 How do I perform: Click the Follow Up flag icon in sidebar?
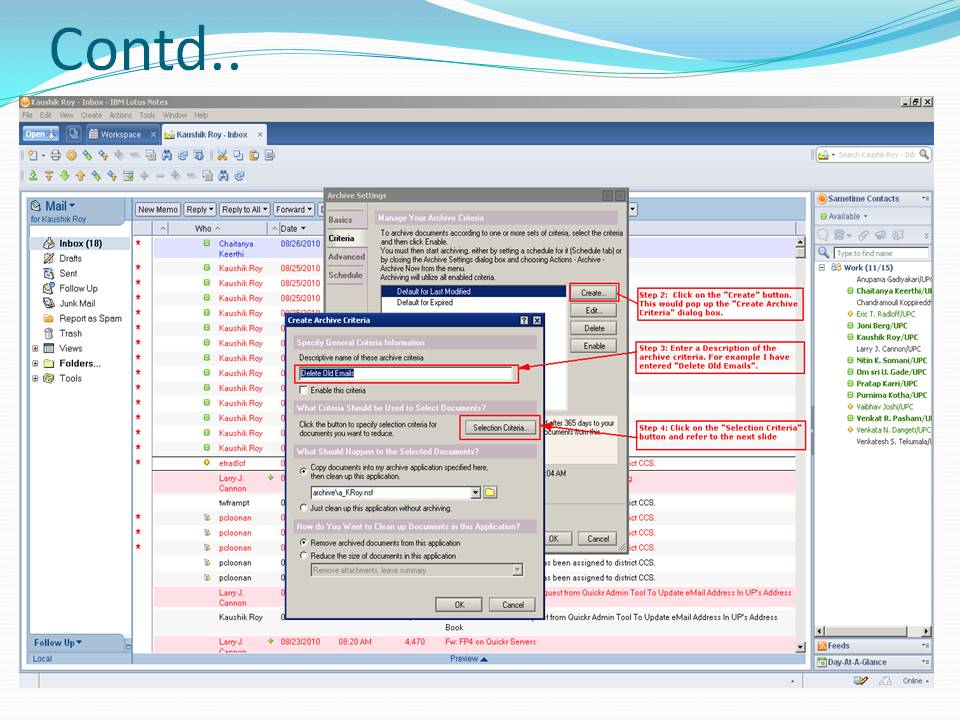click(49, 288)
